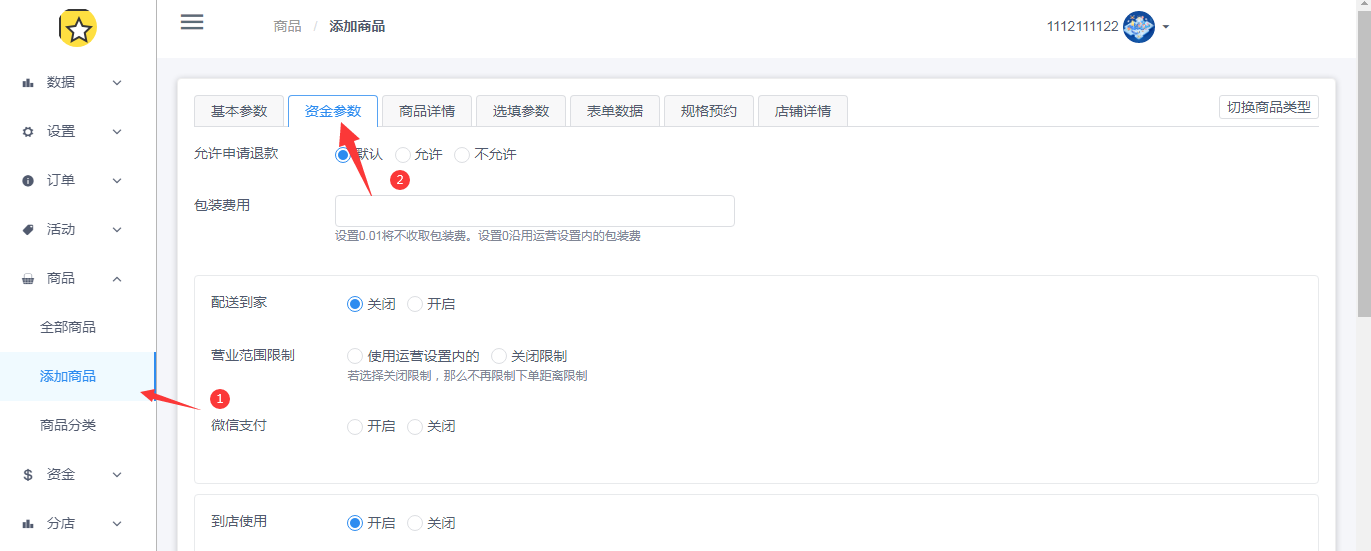1371x551 pixels.
Task: Select 开启 for 到店使用
Action: pos(355,523)
